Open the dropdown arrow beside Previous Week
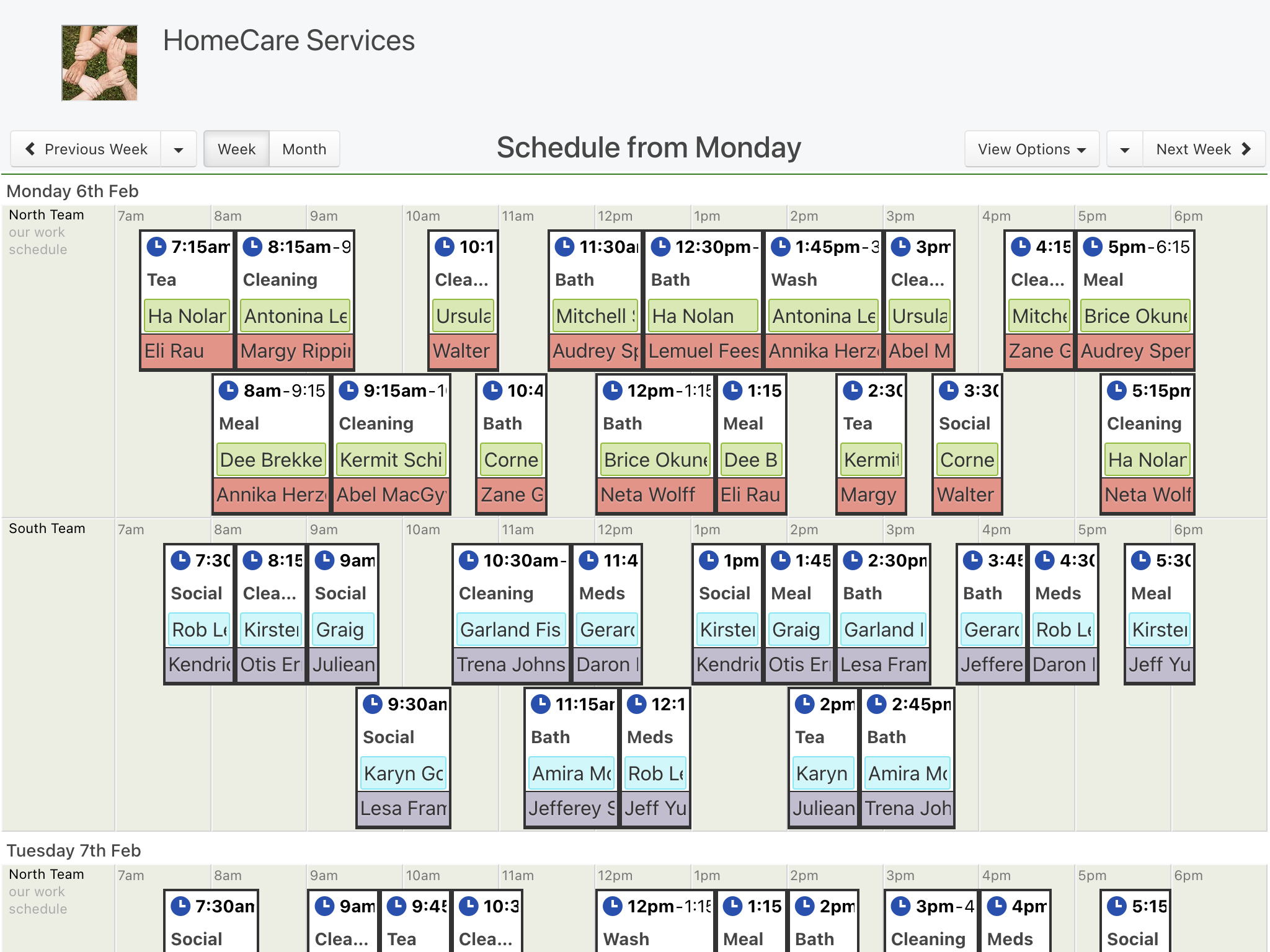This screenshot has height=952, width=1270. [x=179, y=149]
